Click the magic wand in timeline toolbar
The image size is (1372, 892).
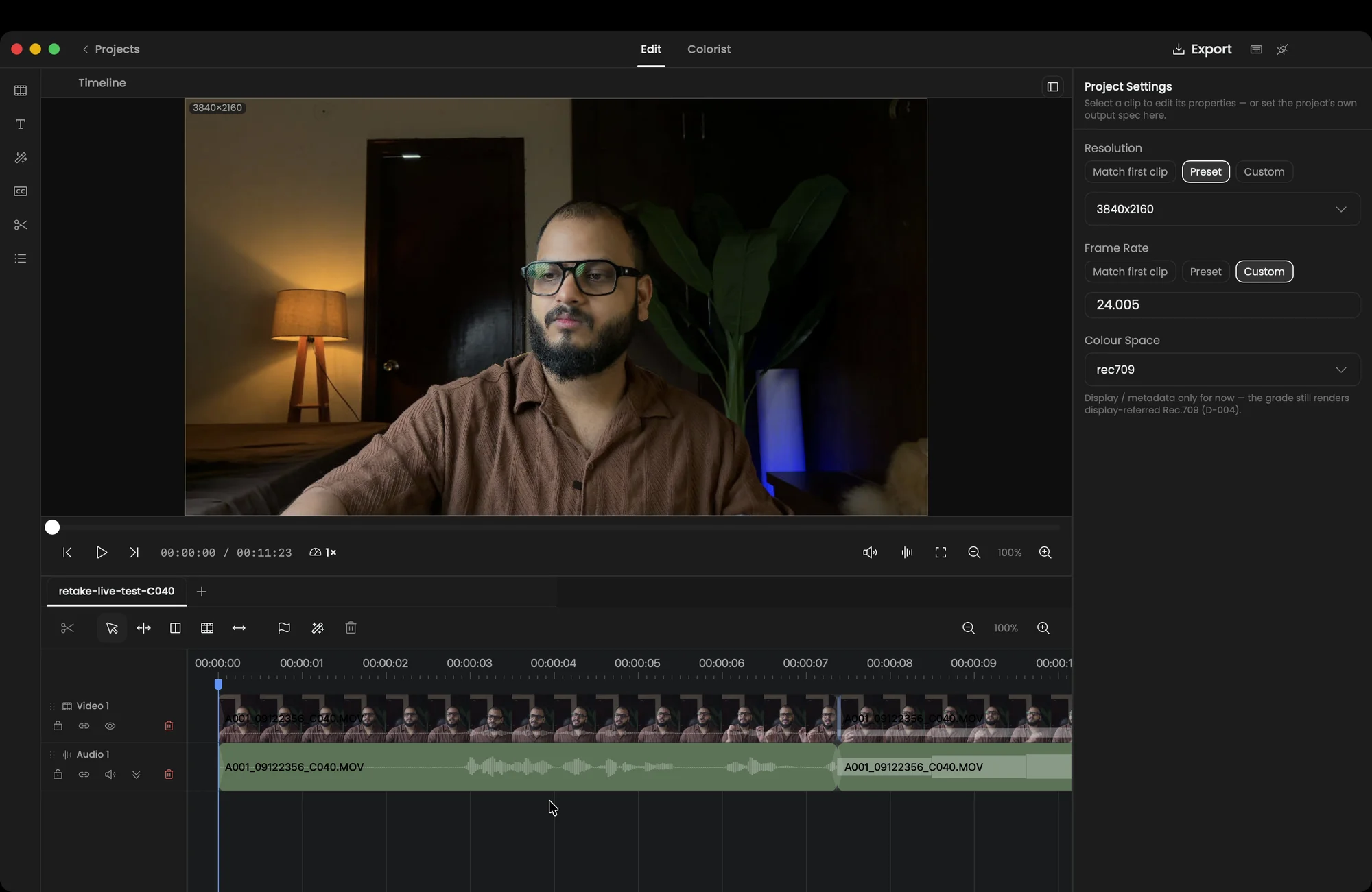[x=318, y=628]
